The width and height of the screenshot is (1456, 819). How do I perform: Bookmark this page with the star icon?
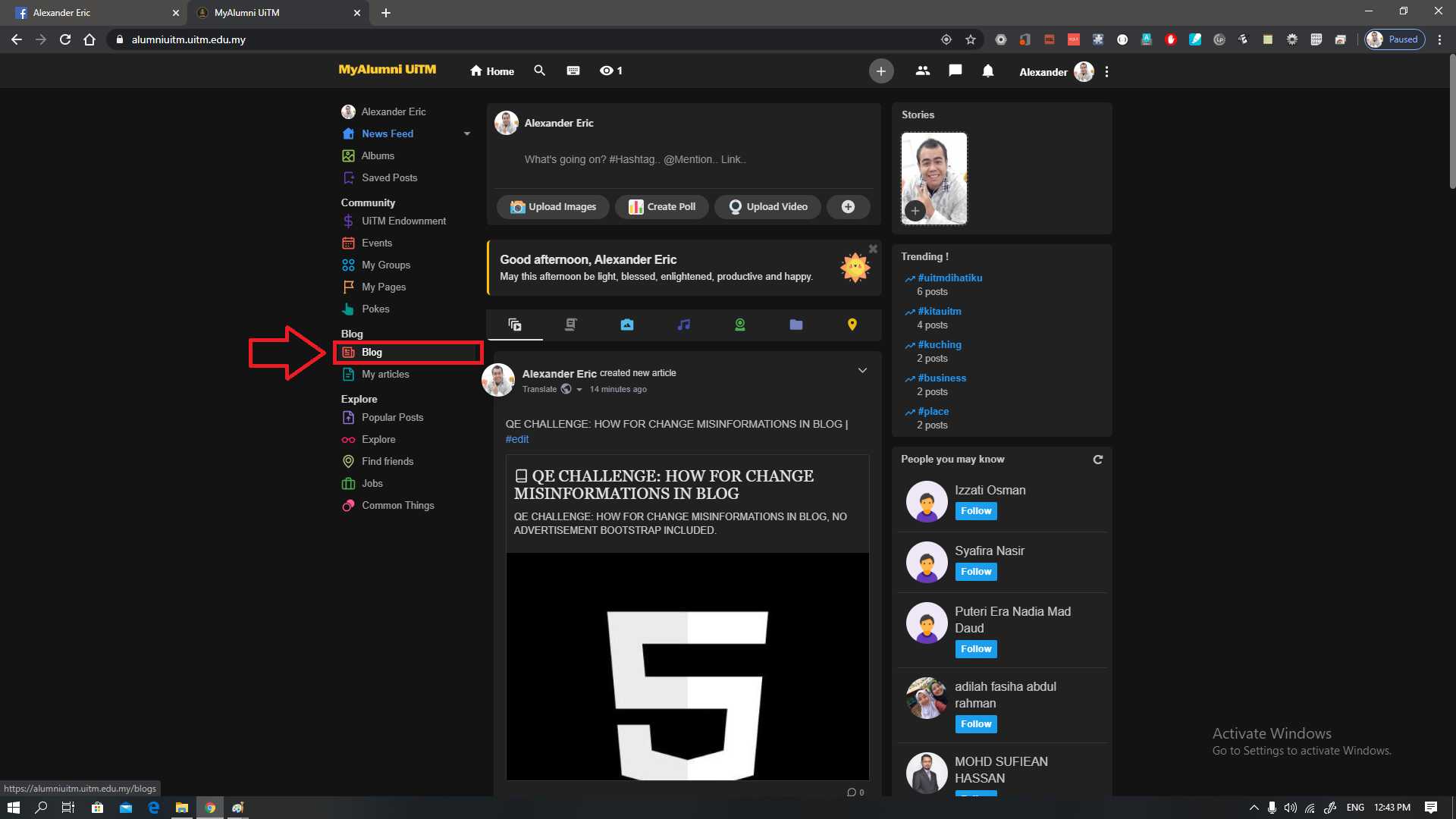[x=970, y=39]
